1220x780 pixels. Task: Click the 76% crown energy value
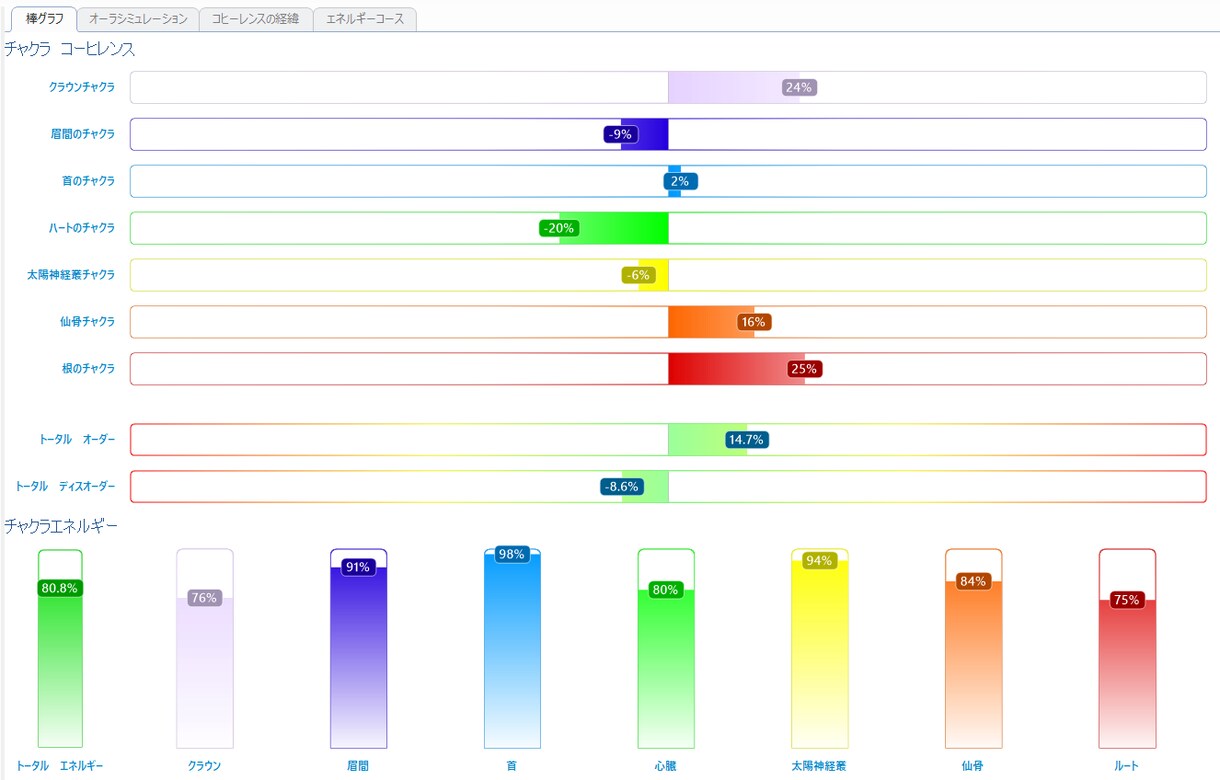click(204, 598)
